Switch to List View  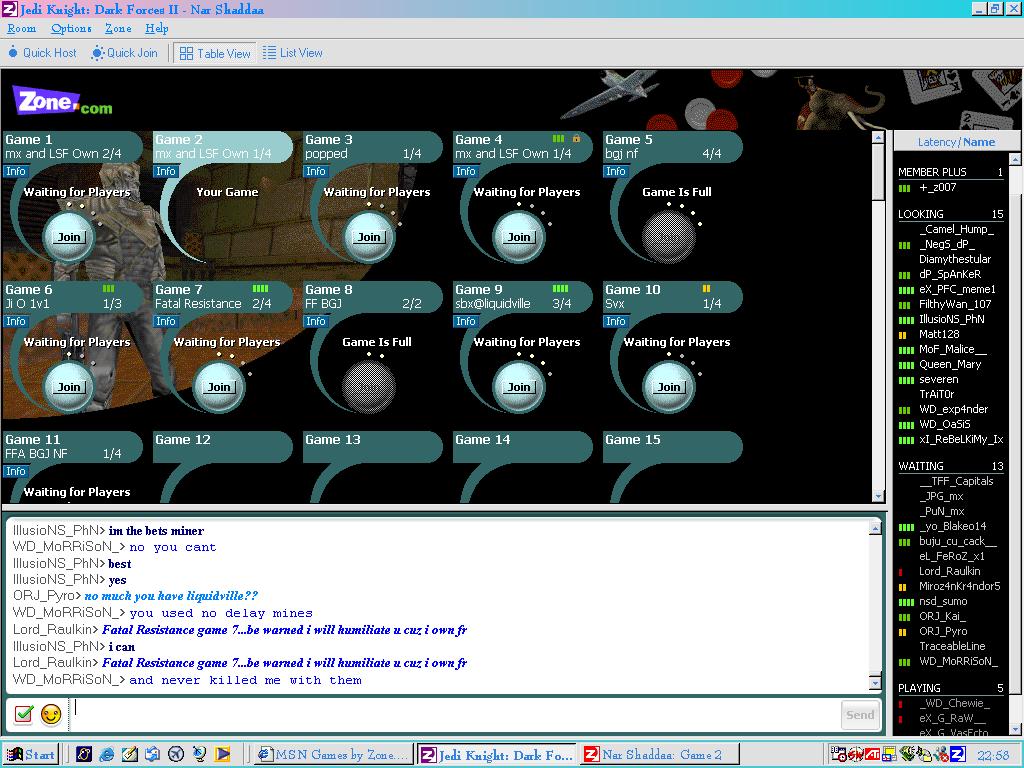click(x=293, y=53)
